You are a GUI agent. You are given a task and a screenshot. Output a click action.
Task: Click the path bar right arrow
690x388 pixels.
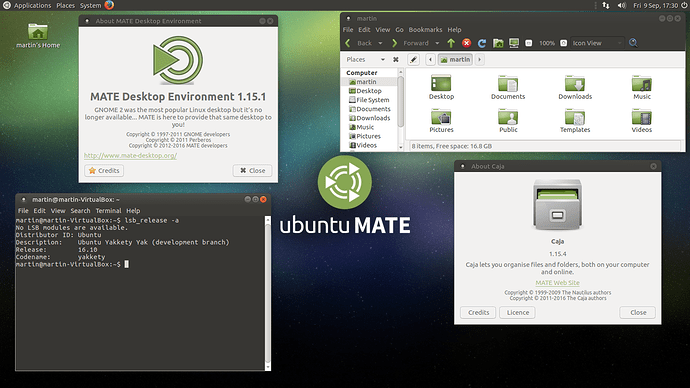click(x=480, y=59)
